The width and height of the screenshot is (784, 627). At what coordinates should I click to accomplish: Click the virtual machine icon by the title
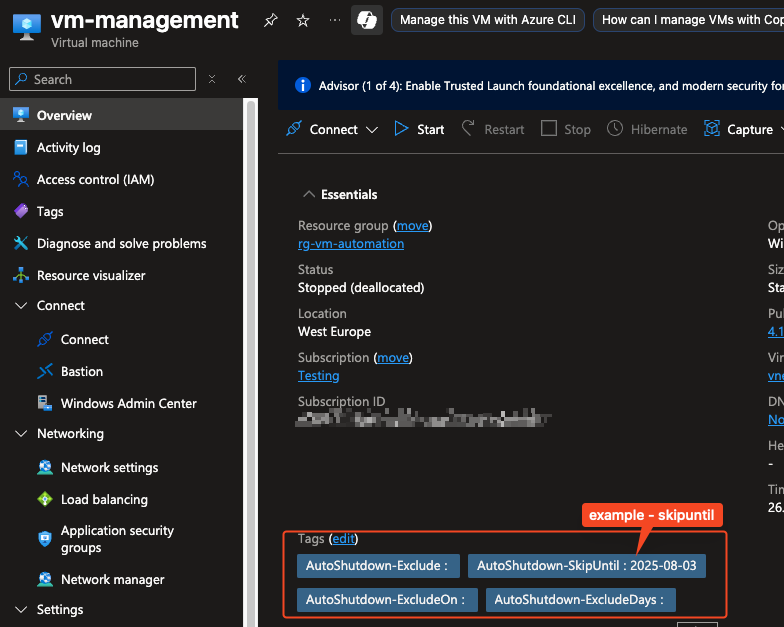tap(27, 28)
